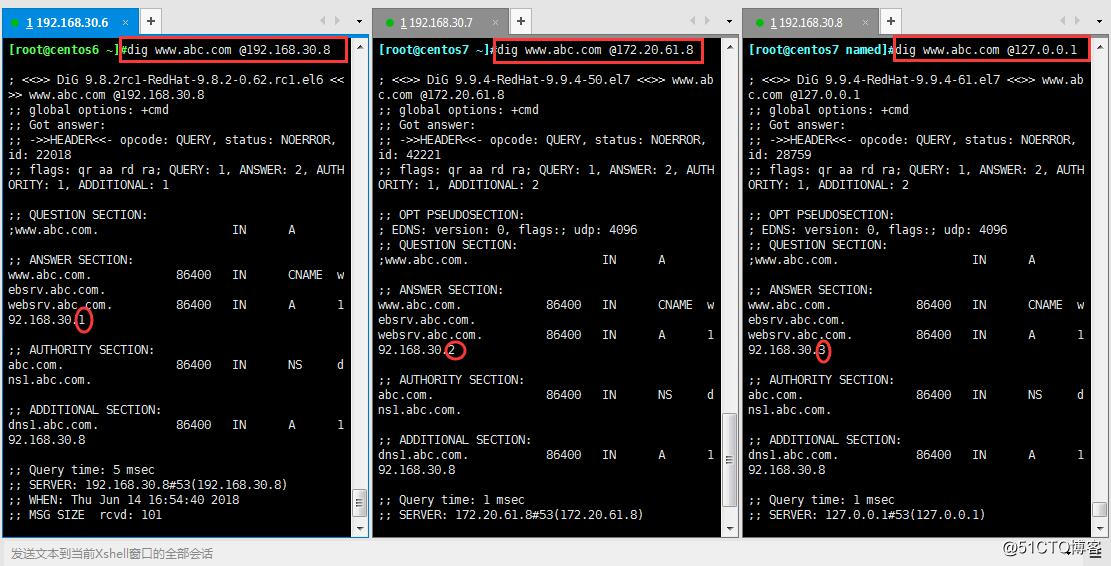Image resolution: width=1111 pixels, height=566 pixels.
Task: Click 'MSG SIZE rcvd: 101' line
Action: pyautogui.click(x=85, y=515)
